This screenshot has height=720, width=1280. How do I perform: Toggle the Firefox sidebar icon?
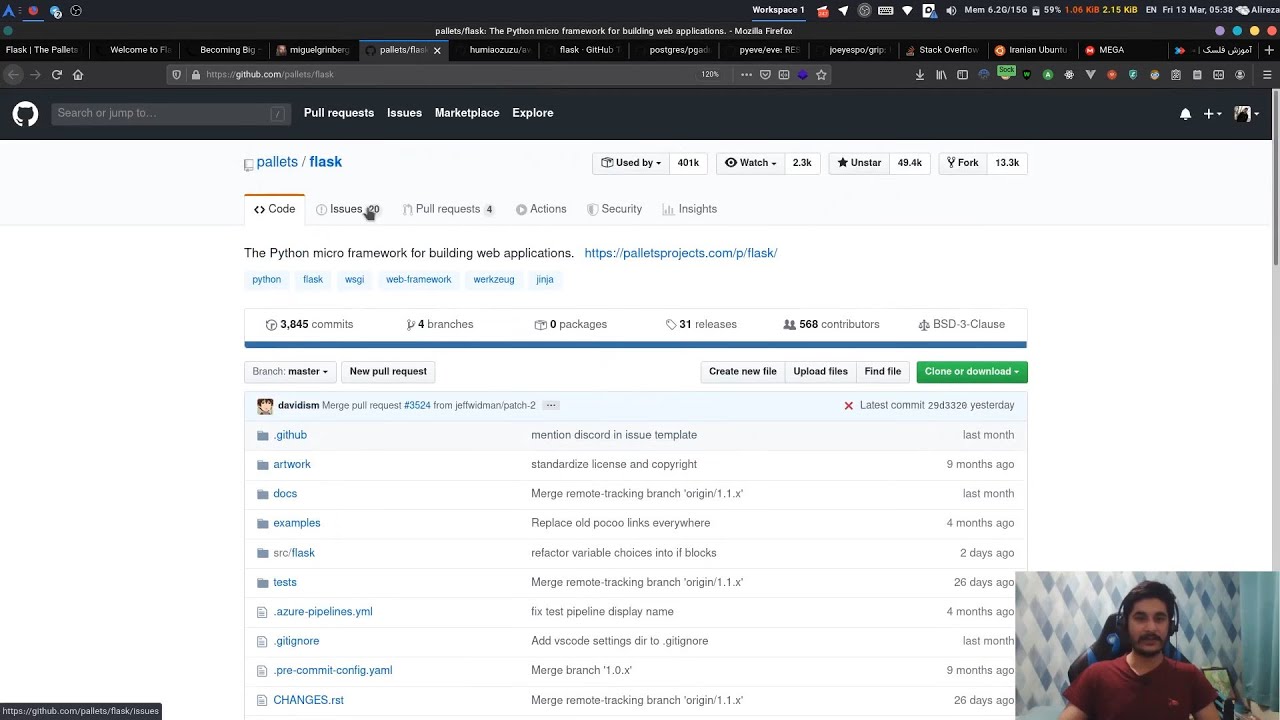coord(962,74)
